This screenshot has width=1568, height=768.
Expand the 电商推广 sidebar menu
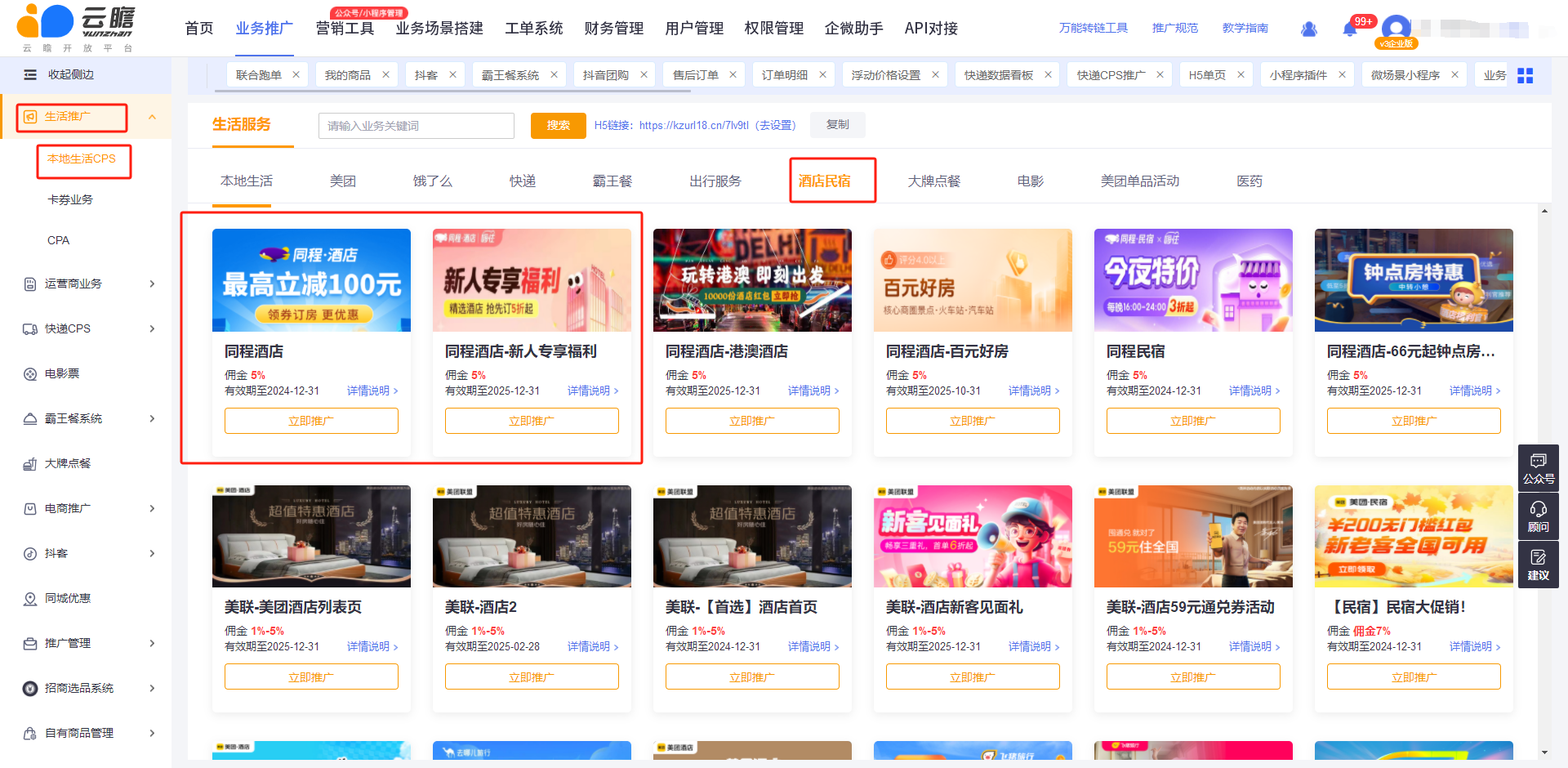(x=152, y=508)
